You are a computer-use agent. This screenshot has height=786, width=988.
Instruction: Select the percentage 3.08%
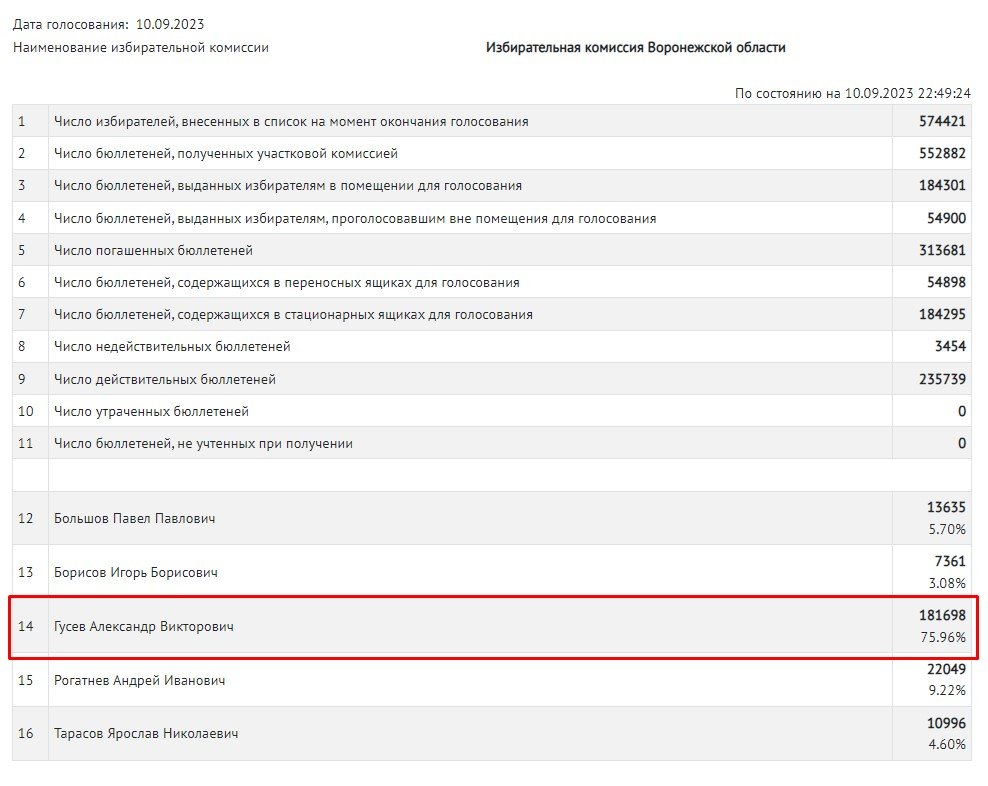coord(947,583)
